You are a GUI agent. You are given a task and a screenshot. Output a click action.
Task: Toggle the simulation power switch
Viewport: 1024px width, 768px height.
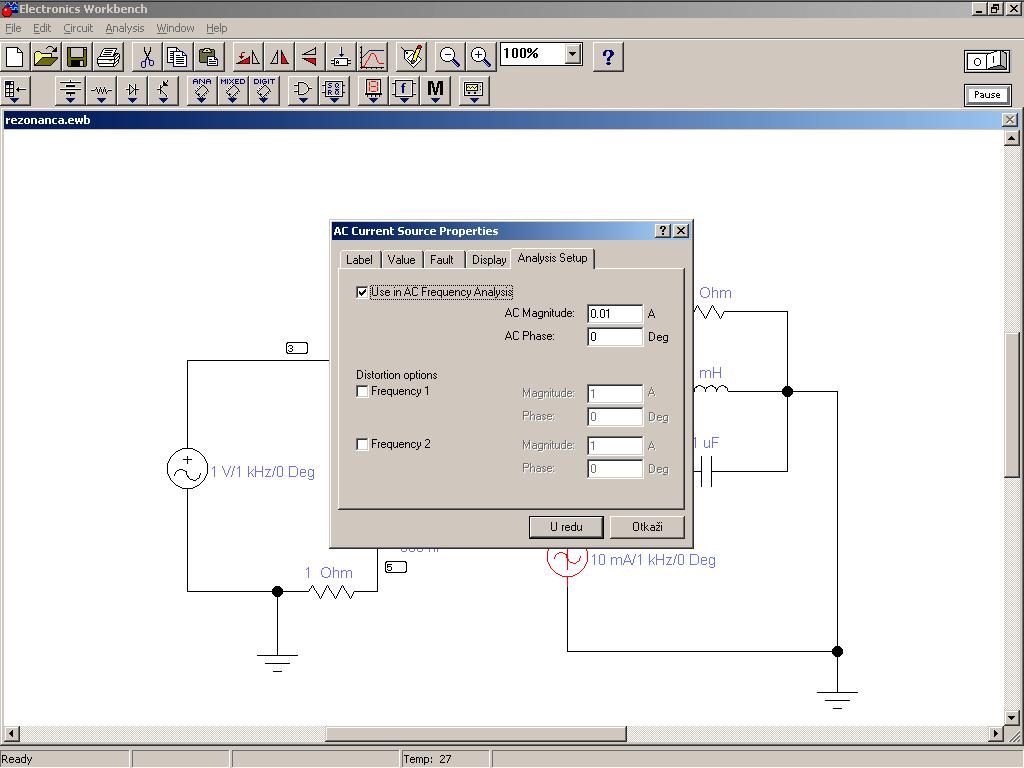click(987, 61)
